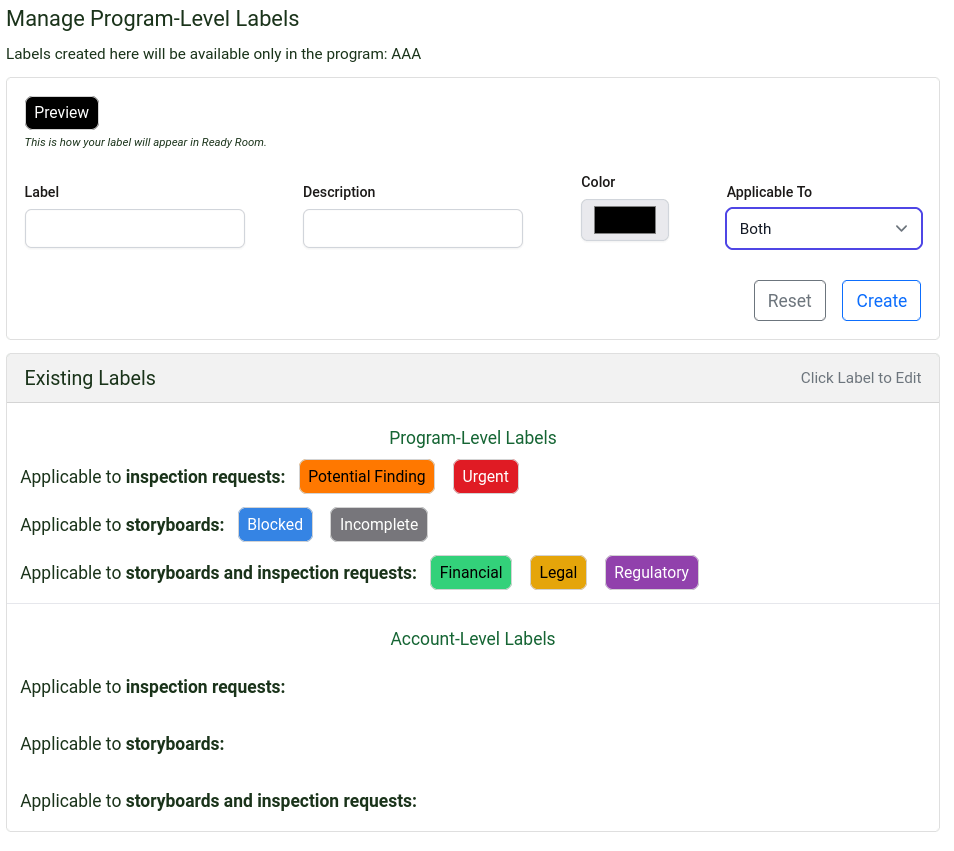Screen dimensions: 954x851
Task: Select the yellow Legal label
Action: coord(558,573)
